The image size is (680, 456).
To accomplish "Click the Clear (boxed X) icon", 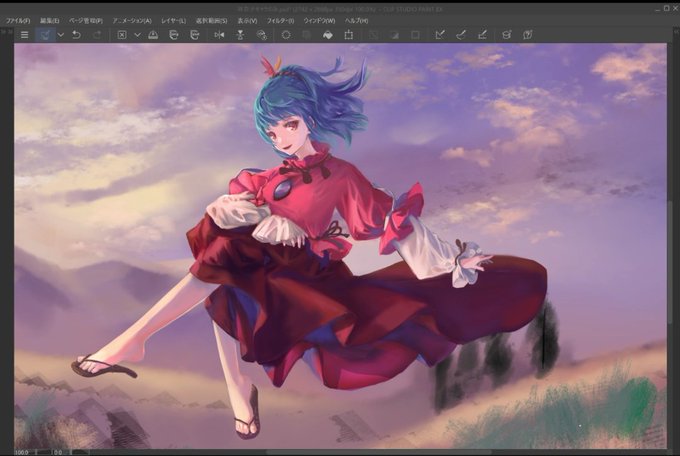I will click(122, 35).
